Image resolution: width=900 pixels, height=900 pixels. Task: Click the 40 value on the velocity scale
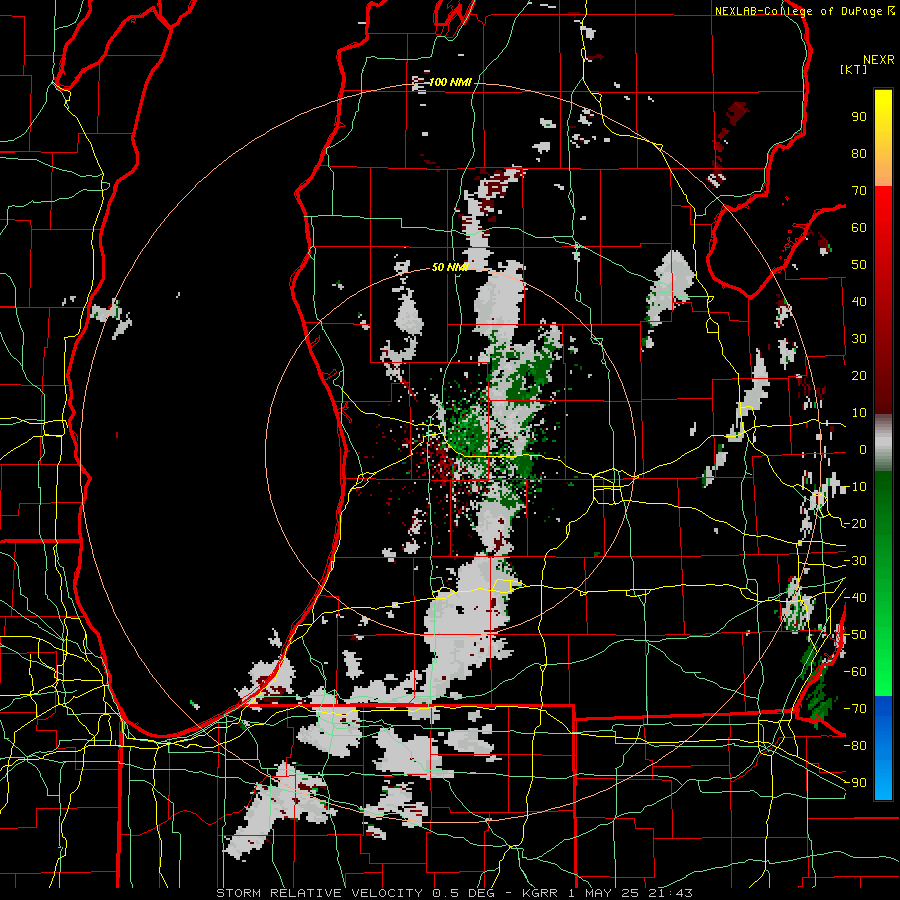tap(859, 301)
